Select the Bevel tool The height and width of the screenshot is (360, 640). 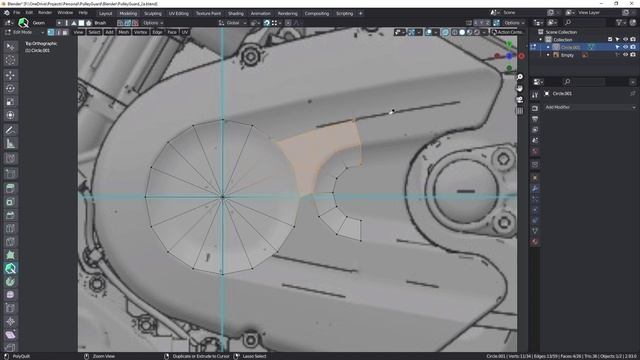(x=10, y=215)
